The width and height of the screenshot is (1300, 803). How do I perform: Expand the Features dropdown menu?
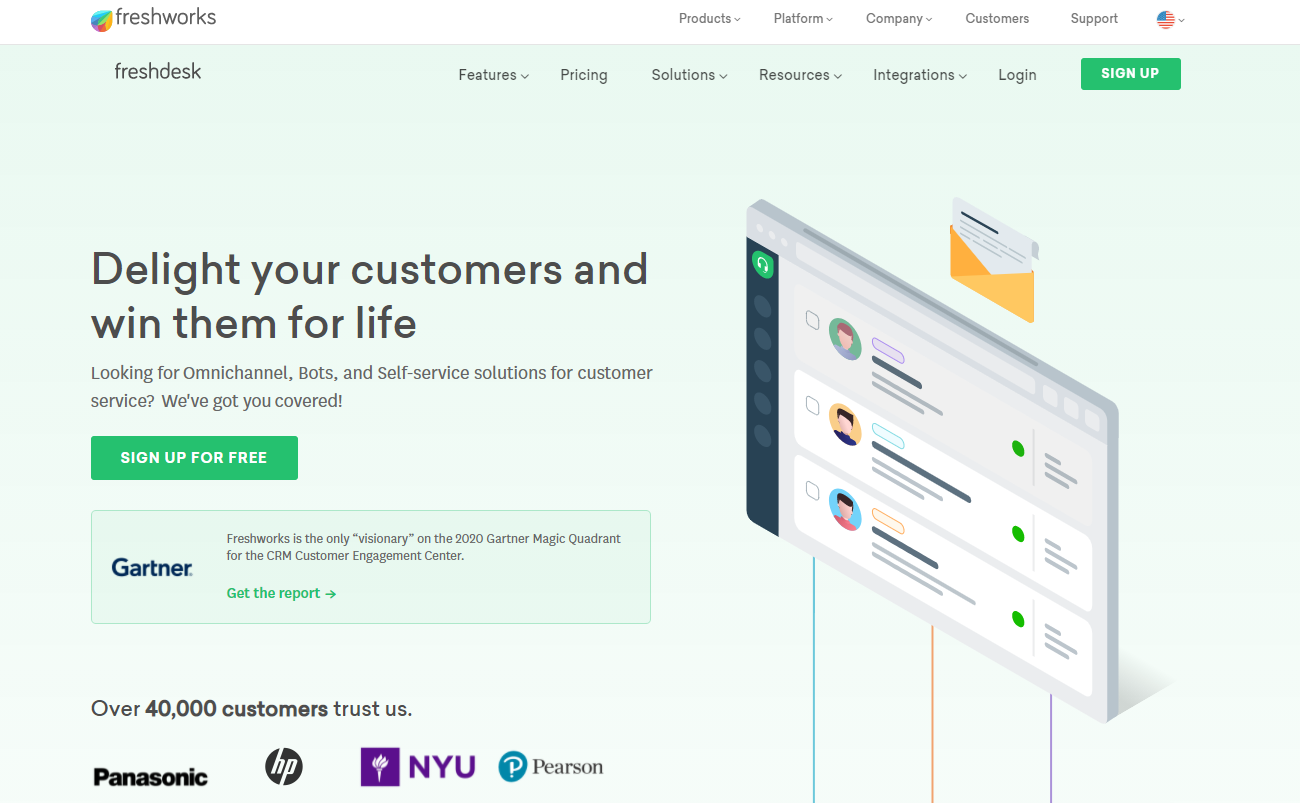coord(493,75)
